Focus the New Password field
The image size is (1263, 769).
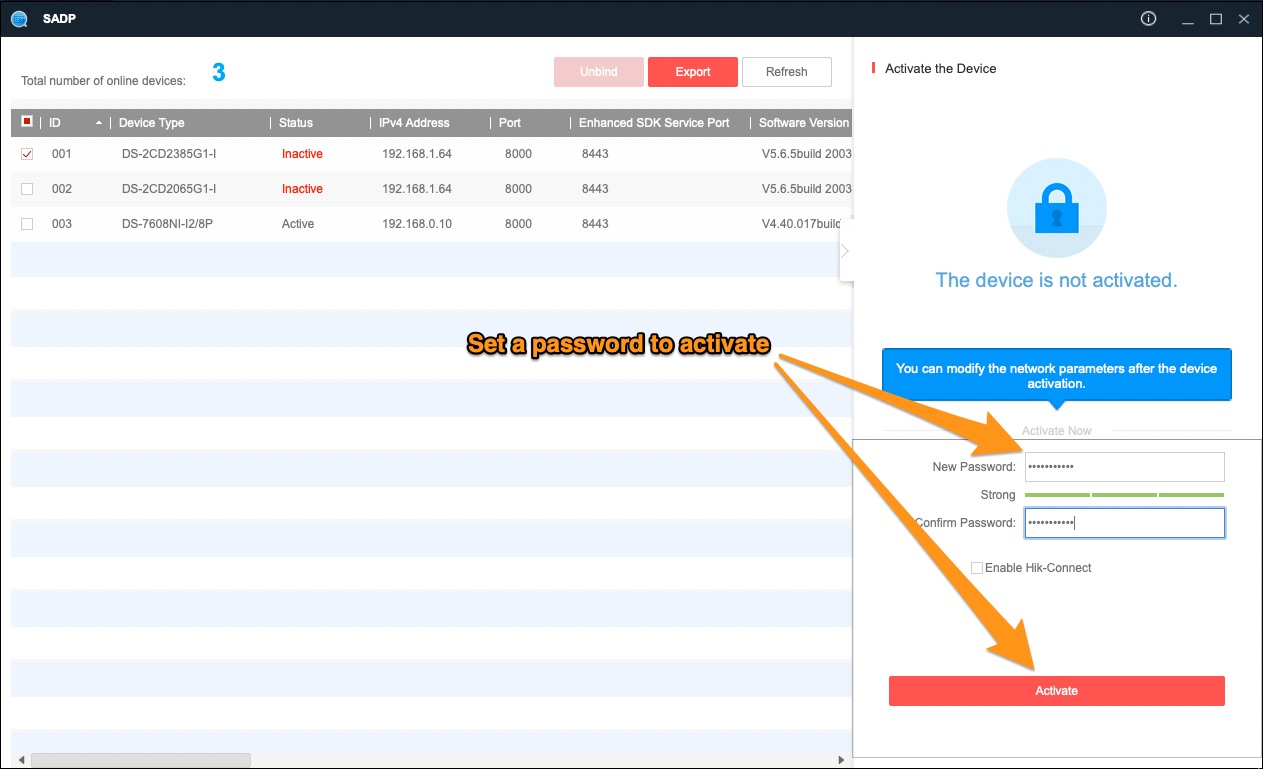1124,467
